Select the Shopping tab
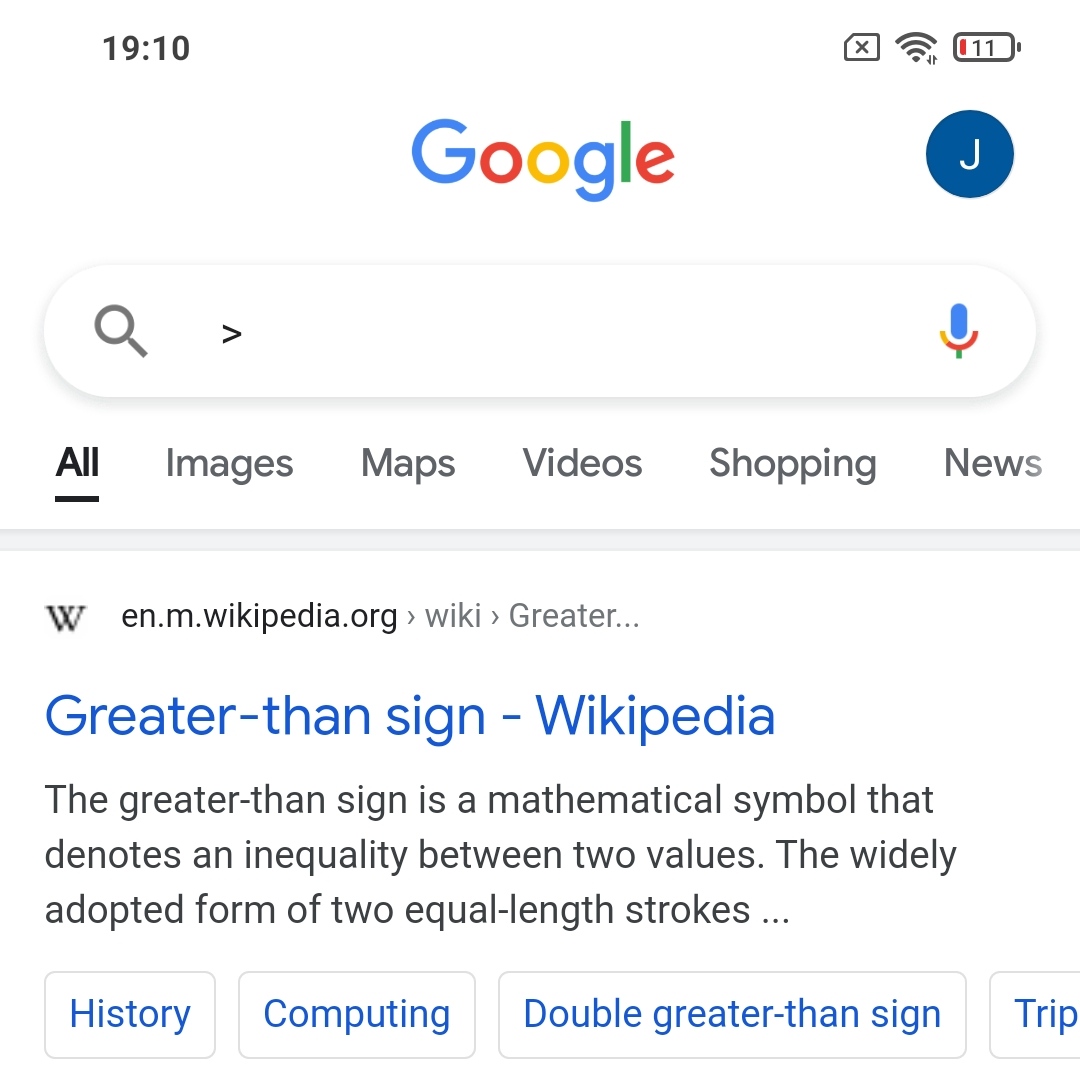This screenshot has height=1091, width=1080. (793, 463)
